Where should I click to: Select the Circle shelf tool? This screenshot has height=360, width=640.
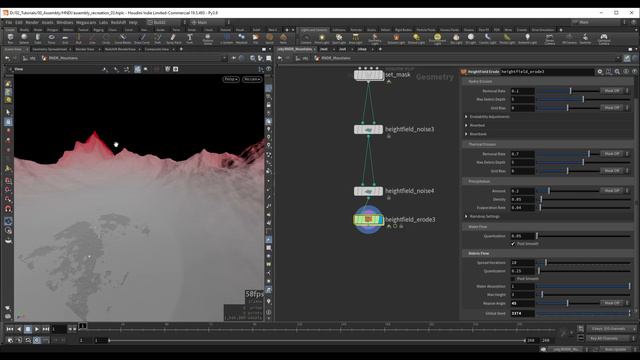106,38
